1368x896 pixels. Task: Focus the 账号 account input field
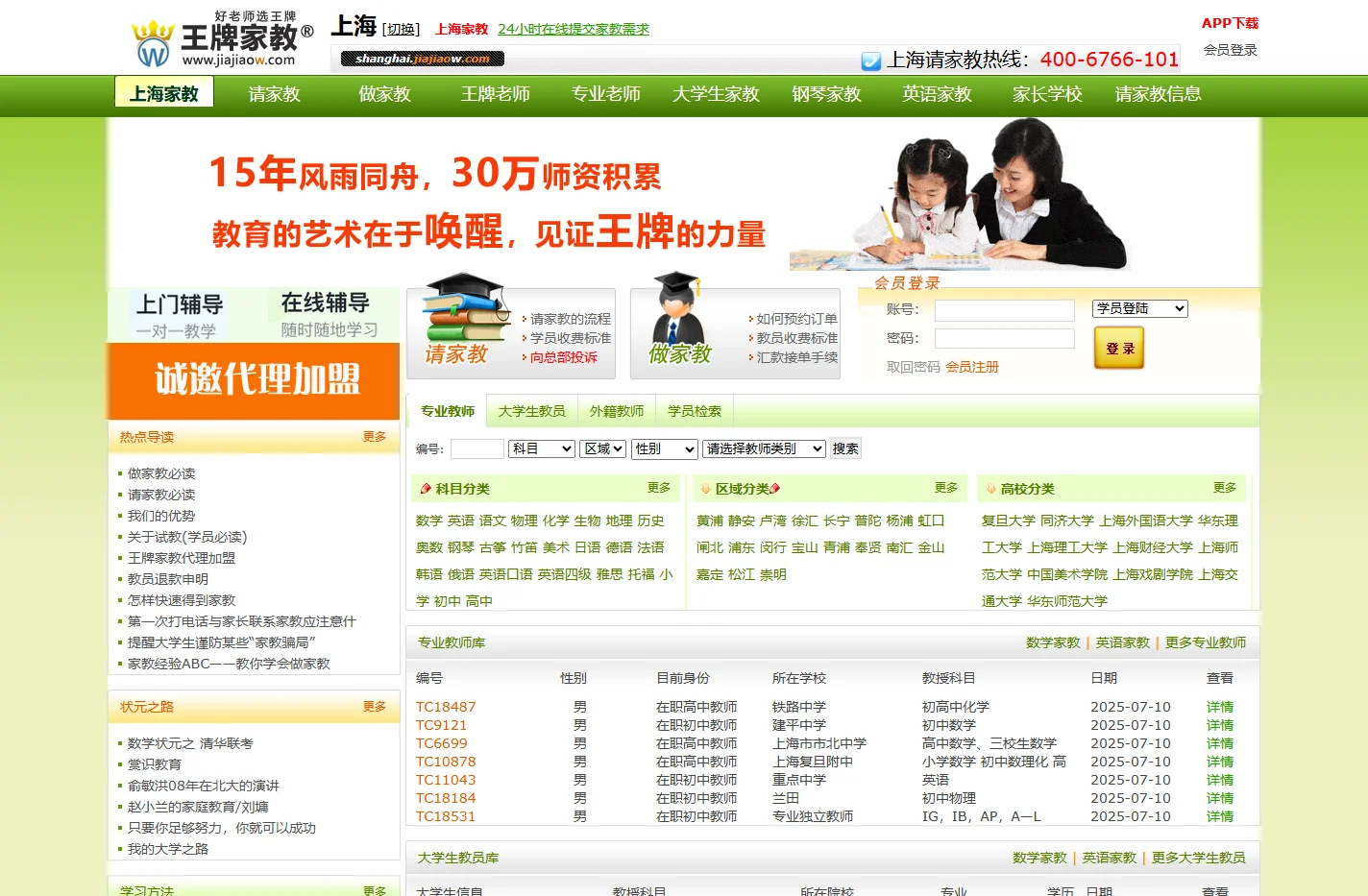tap(1005, 310)
